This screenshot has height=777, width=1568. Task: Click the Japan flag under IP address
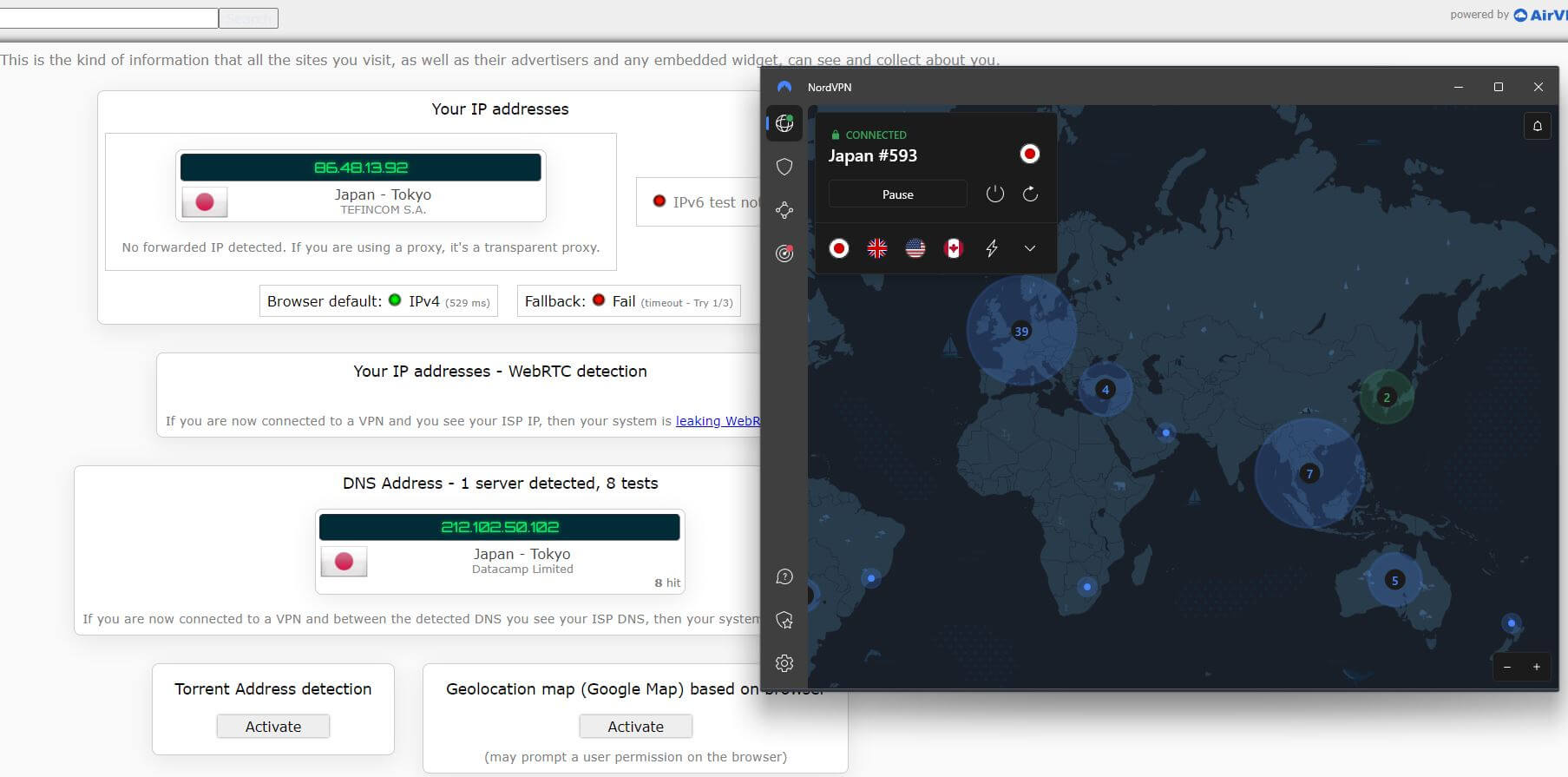205,202
